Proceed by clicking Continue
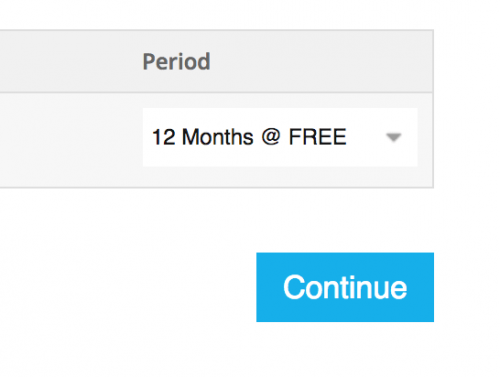 [345, 287]
